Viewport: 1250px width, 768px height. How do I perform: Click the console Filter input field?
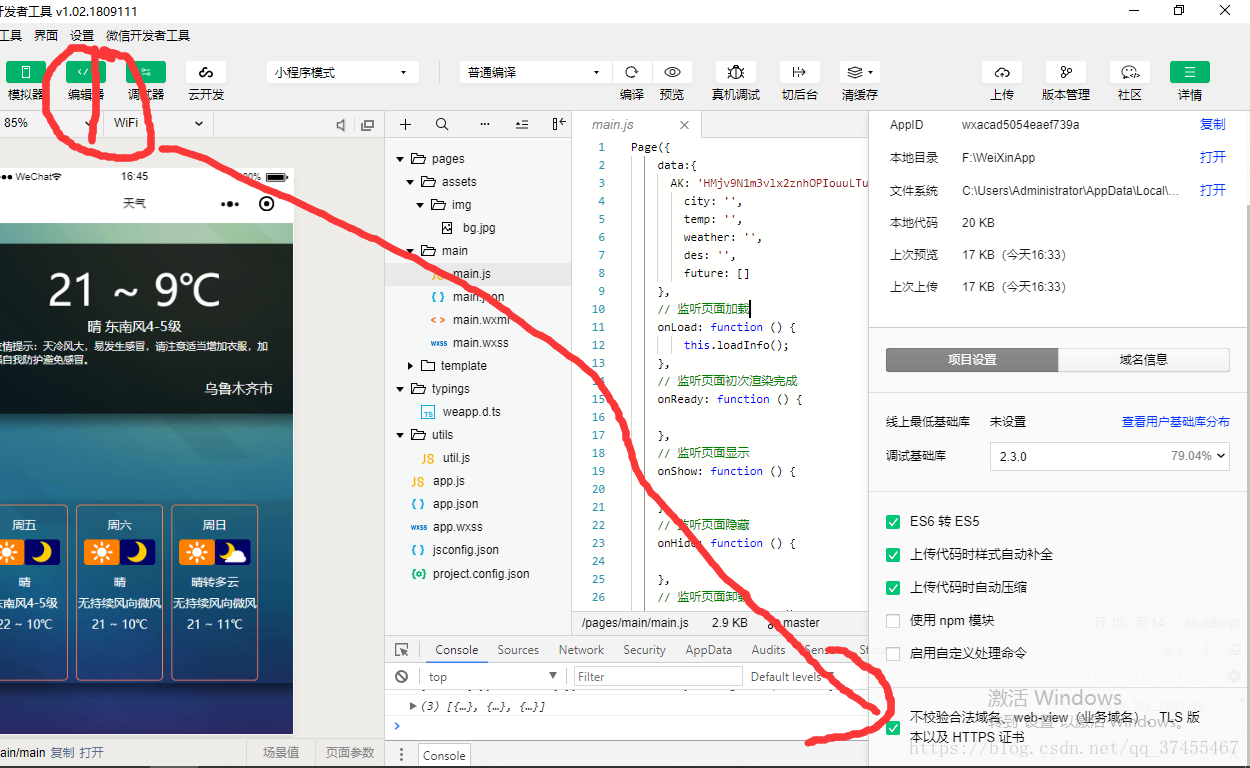(658, 677)
